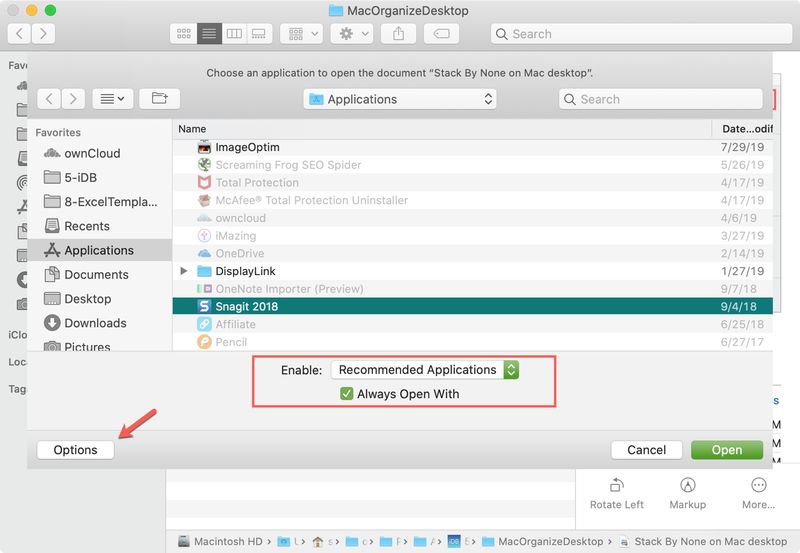The image size is (800, 553).
Task: Expand the DisplayLink folder disclosure triangle
Action: [184, 271]
